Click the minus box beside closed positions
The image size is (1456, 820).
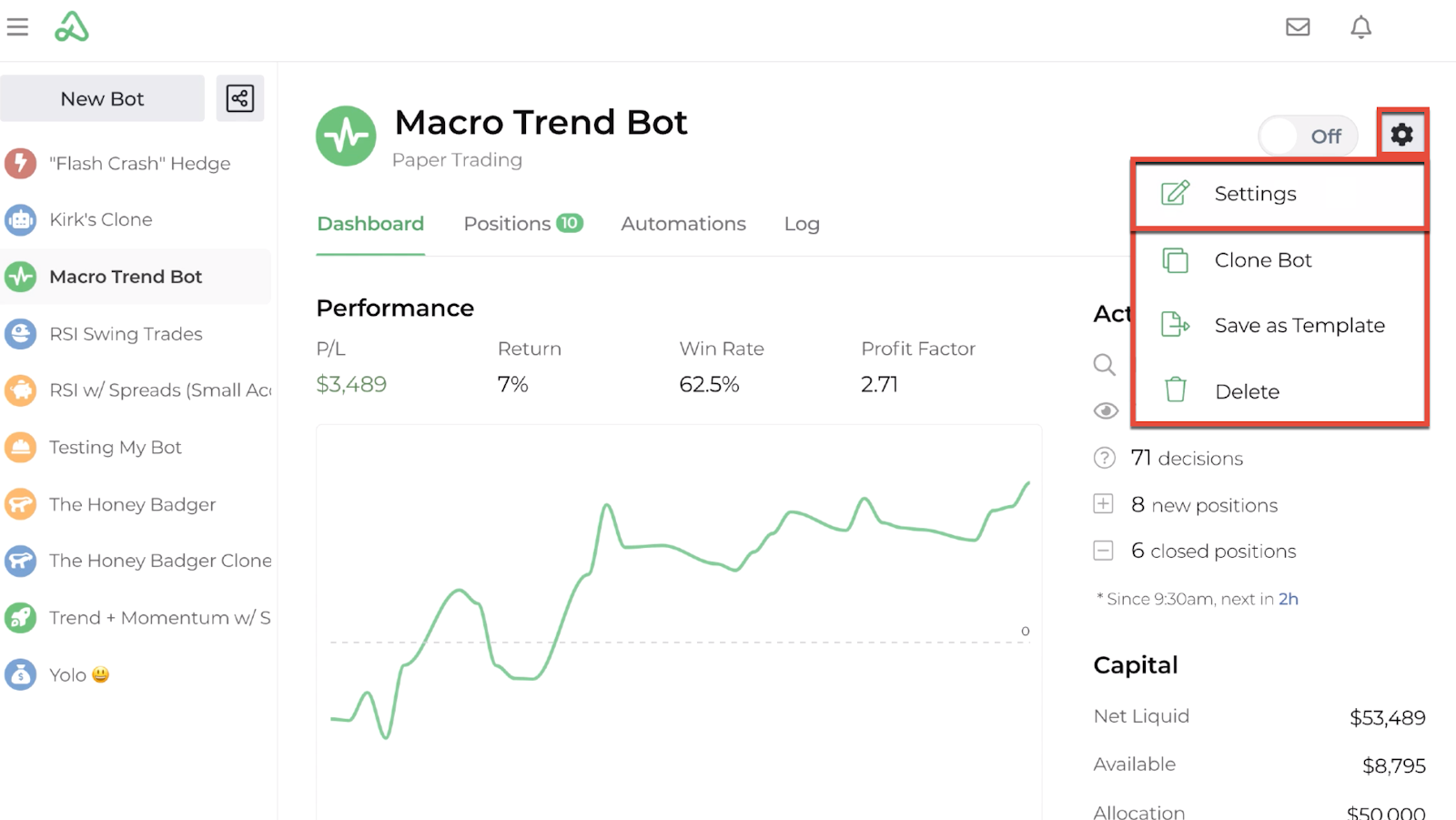point(1103,551)
